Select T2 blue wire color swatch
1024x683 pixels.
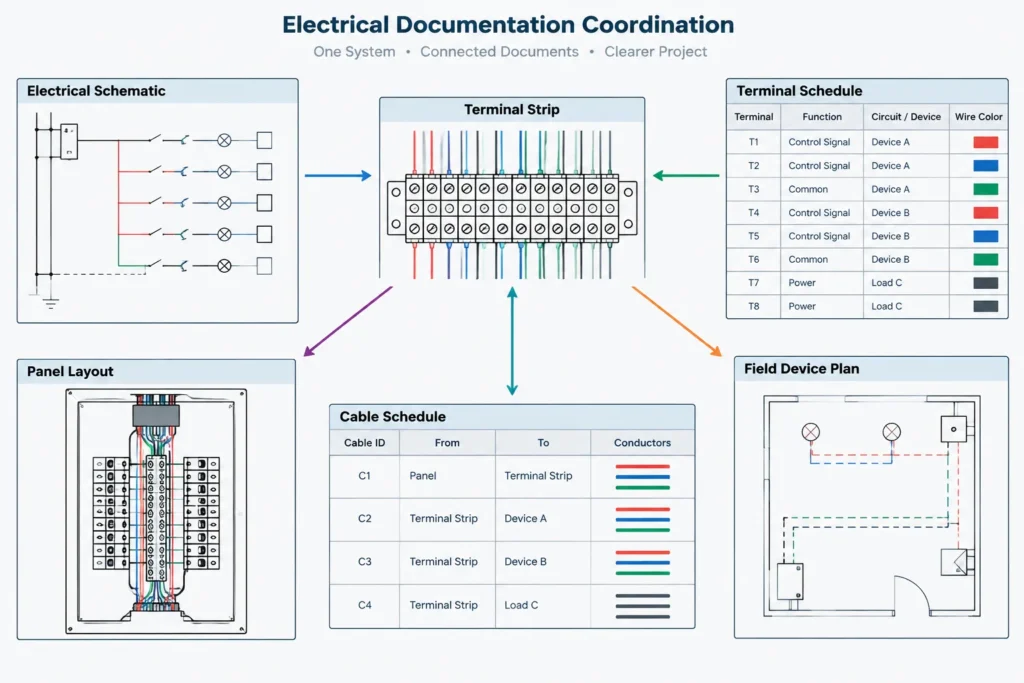pos(985,166)
